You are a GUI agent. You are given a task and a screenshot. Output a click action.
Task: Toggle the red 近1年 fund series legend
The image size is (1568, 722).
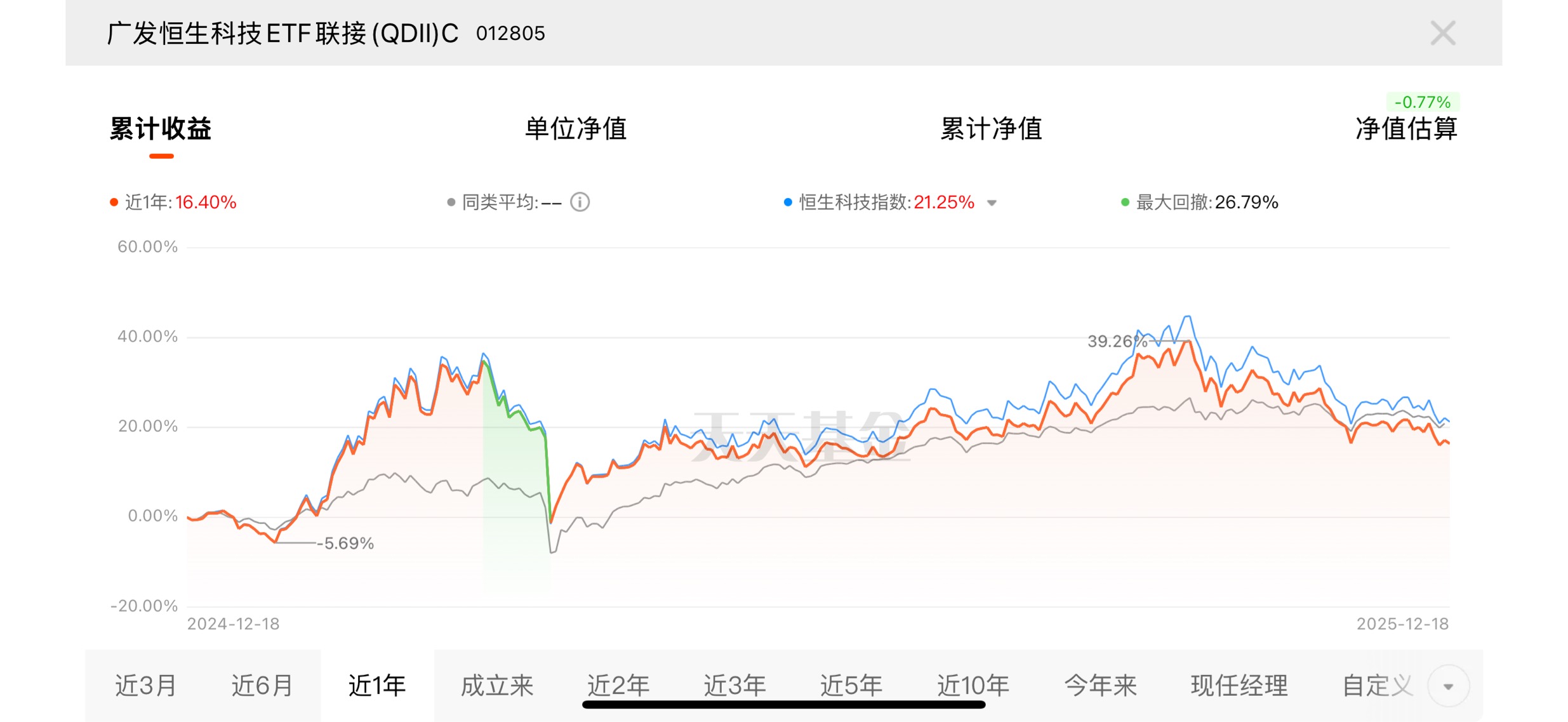click(x=173, y=203)
